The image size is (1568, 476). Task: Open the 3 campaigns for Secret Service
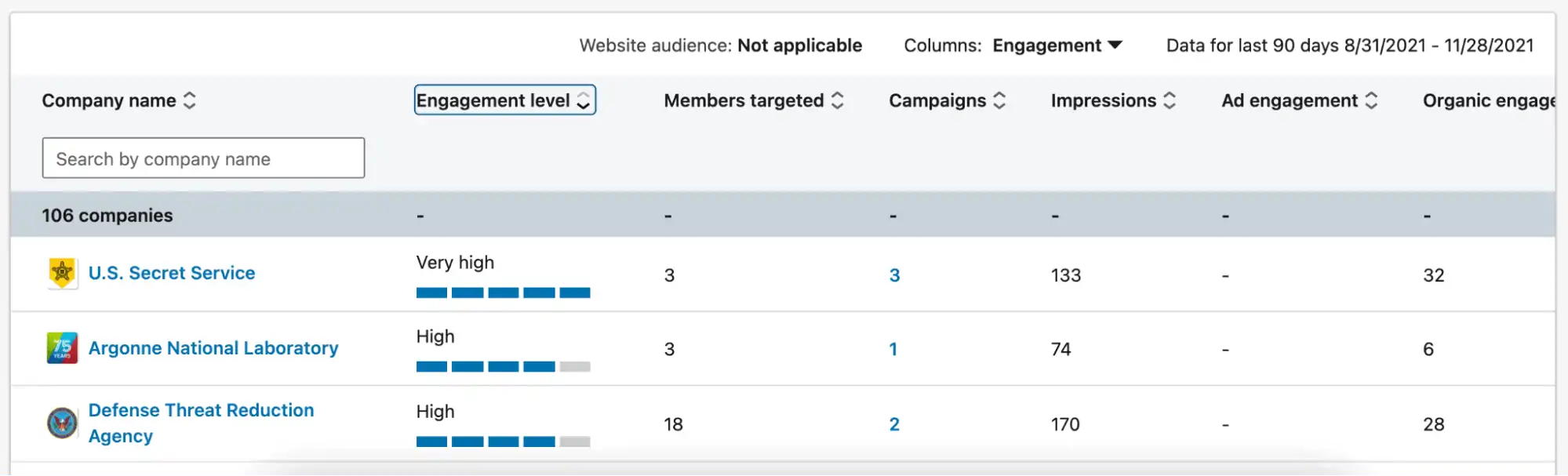coord(894,275)
